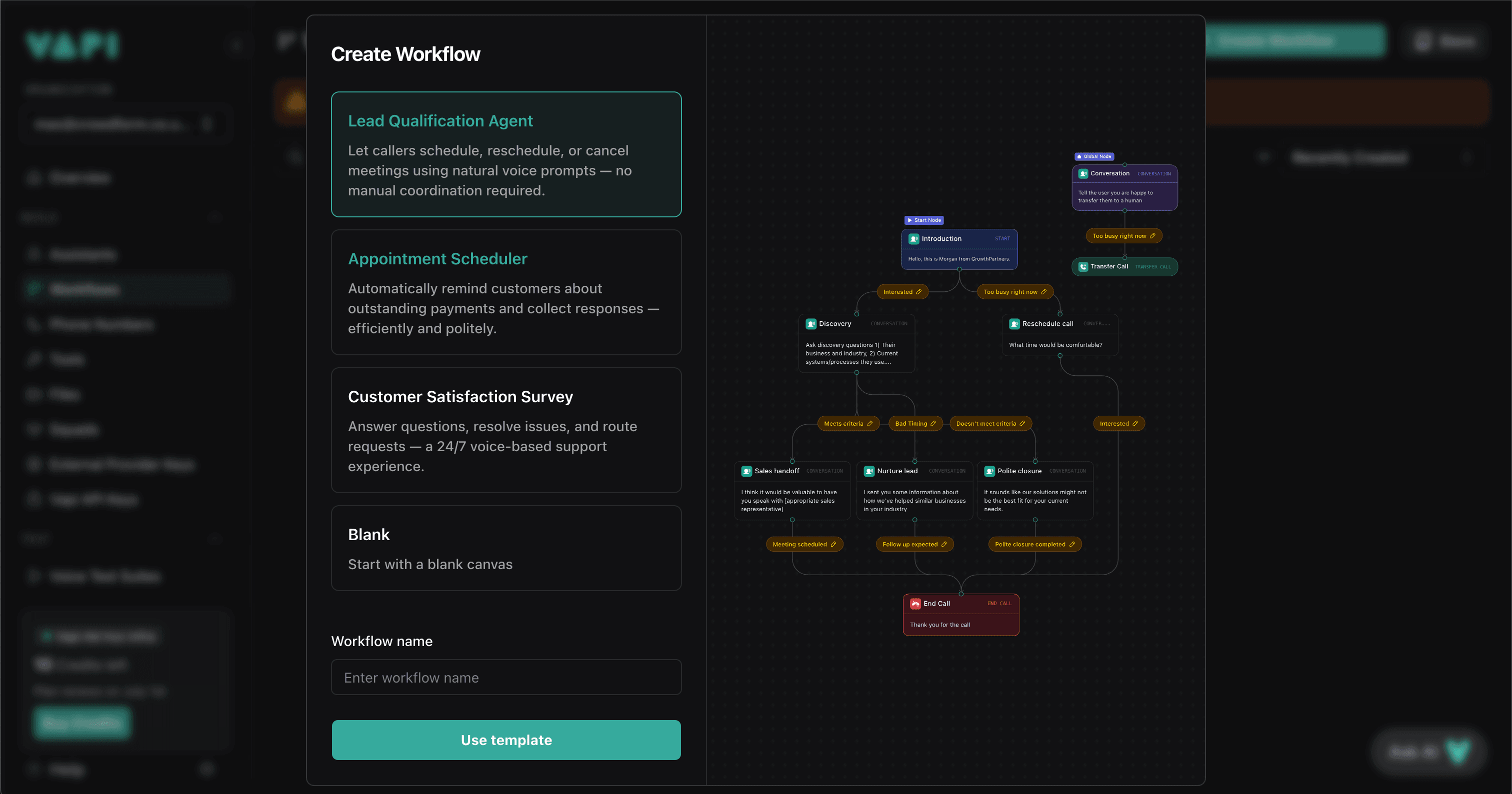Click the 'Tell the user you are happy' prompt
The width and height of the screenshot is (1512, 794).
[x=1115, y=196]
